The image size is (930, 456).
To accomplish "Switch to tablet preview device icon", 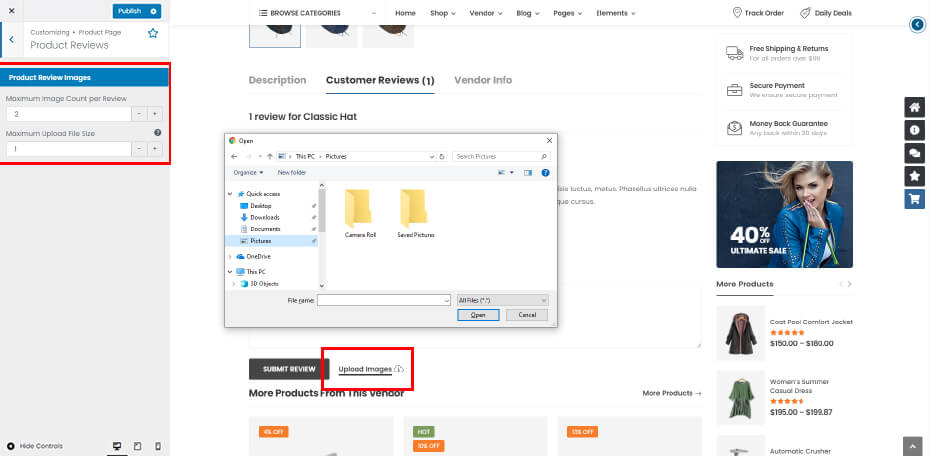I will tap(137, 445).
